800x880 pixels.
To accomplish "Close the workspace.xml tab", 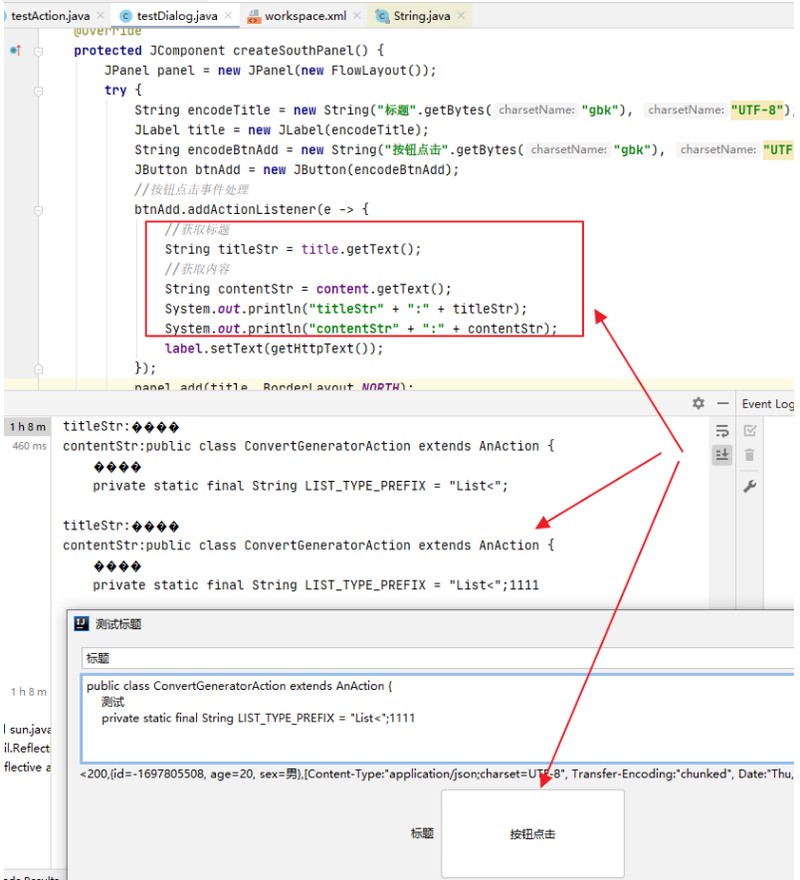I will [x=356, y=15].
